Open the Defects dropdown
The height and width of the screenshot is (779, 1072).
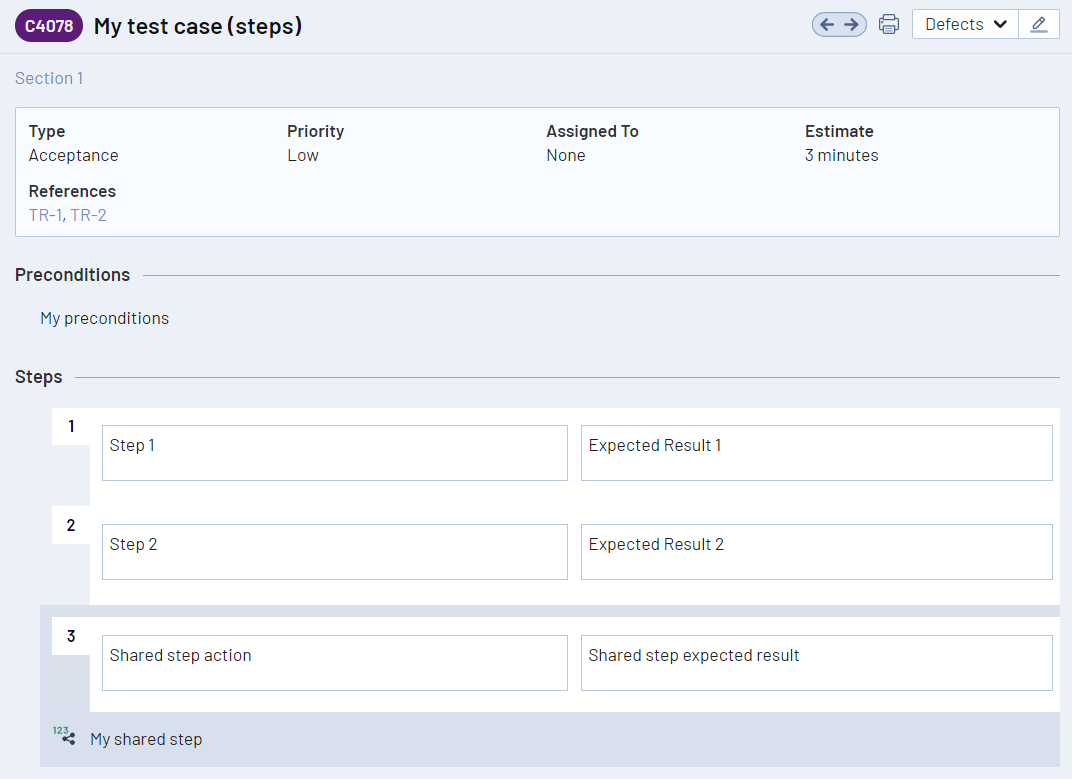click(x=965, y=25)
